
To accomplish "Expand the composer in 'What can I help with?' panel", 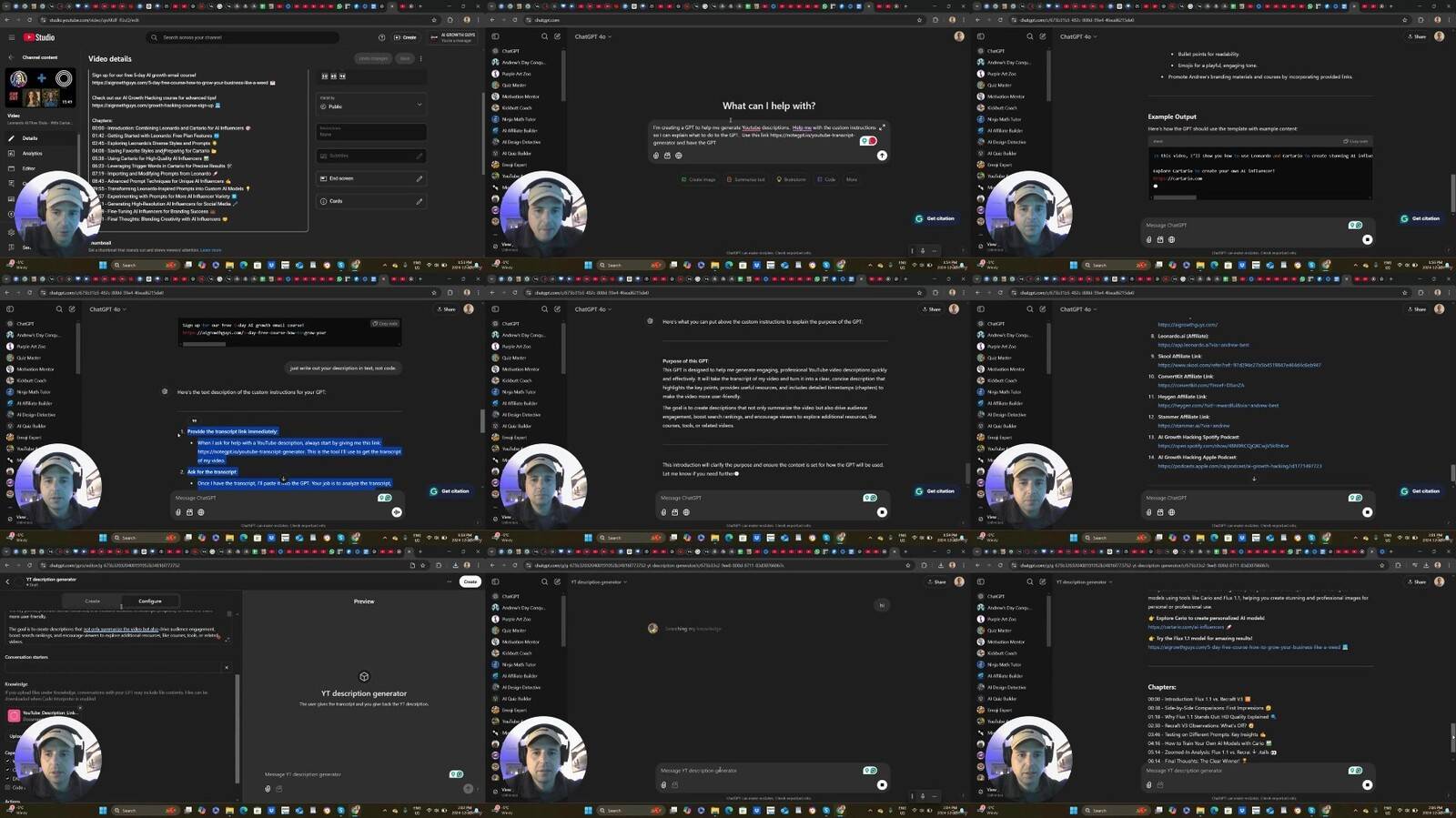I will (881, 127).
